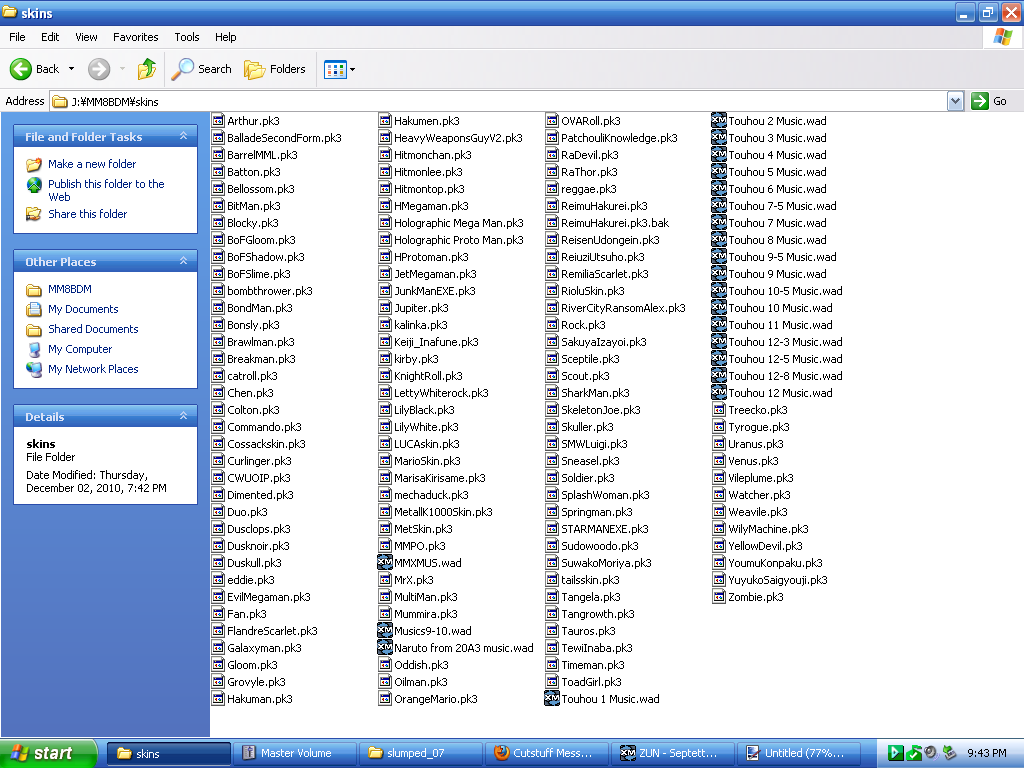The width and height of the screenshot is (1024, 768).
Task: Collapse File and Folder Tasks panel
Action: point(184,137)
